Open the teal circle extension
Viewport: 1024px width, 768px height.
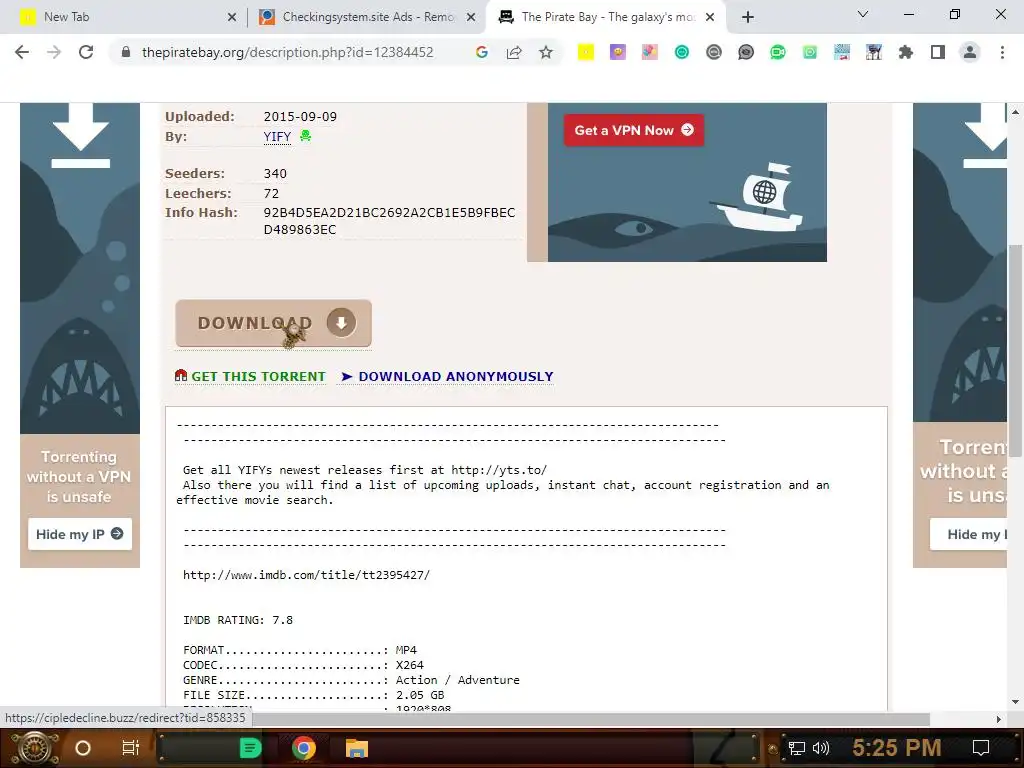tap(682, 52)
